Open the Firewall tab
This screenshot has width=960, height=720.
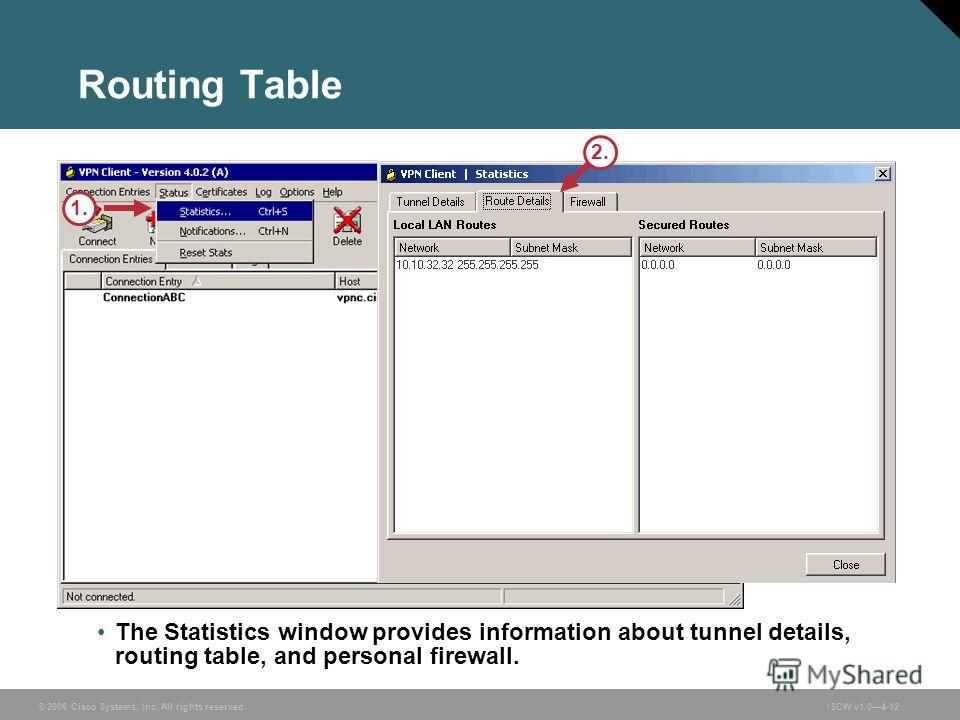click(x=588, y=201)
